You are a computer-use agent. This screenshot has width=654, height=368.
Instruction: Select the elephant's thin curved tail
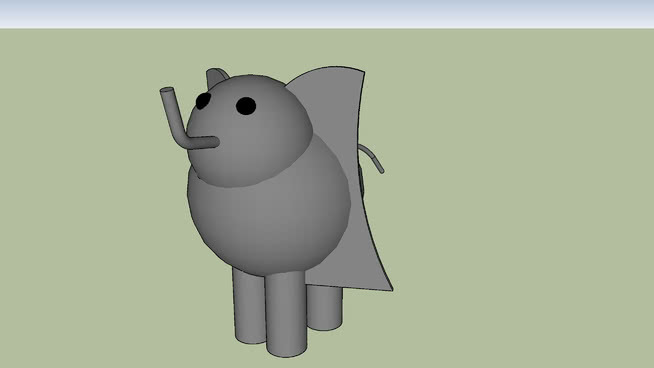click(372, 158)
